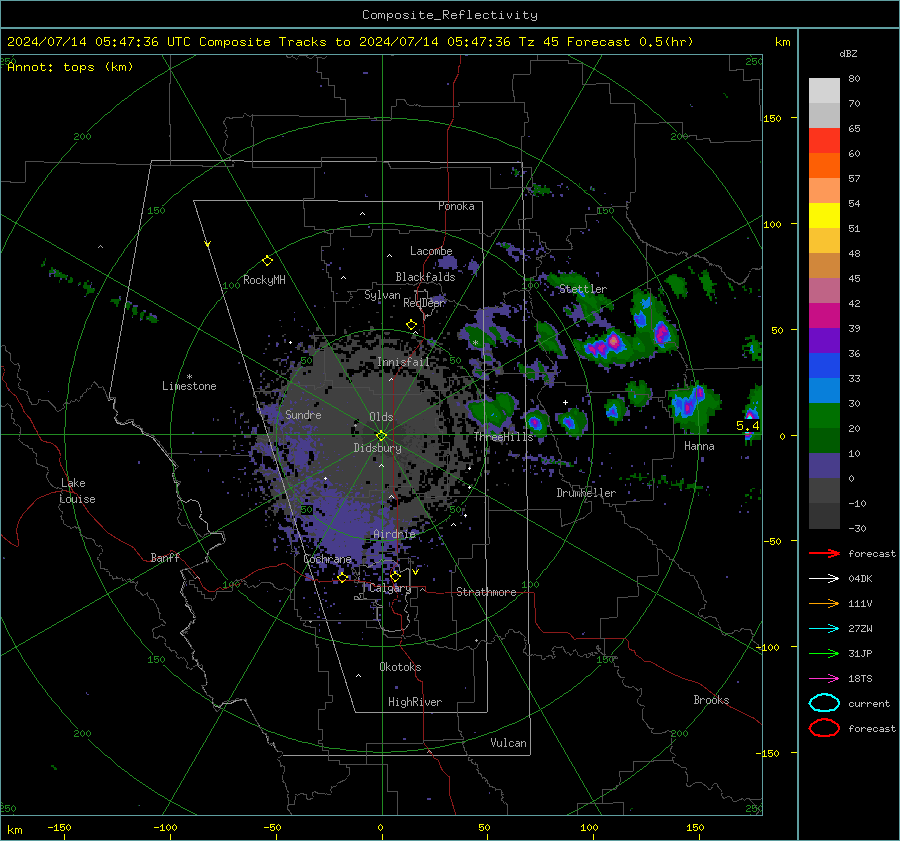Click the cyan 27ZW arrow legend icon
The height and width of the screenshot is (841, 900).
coord(824,629)
